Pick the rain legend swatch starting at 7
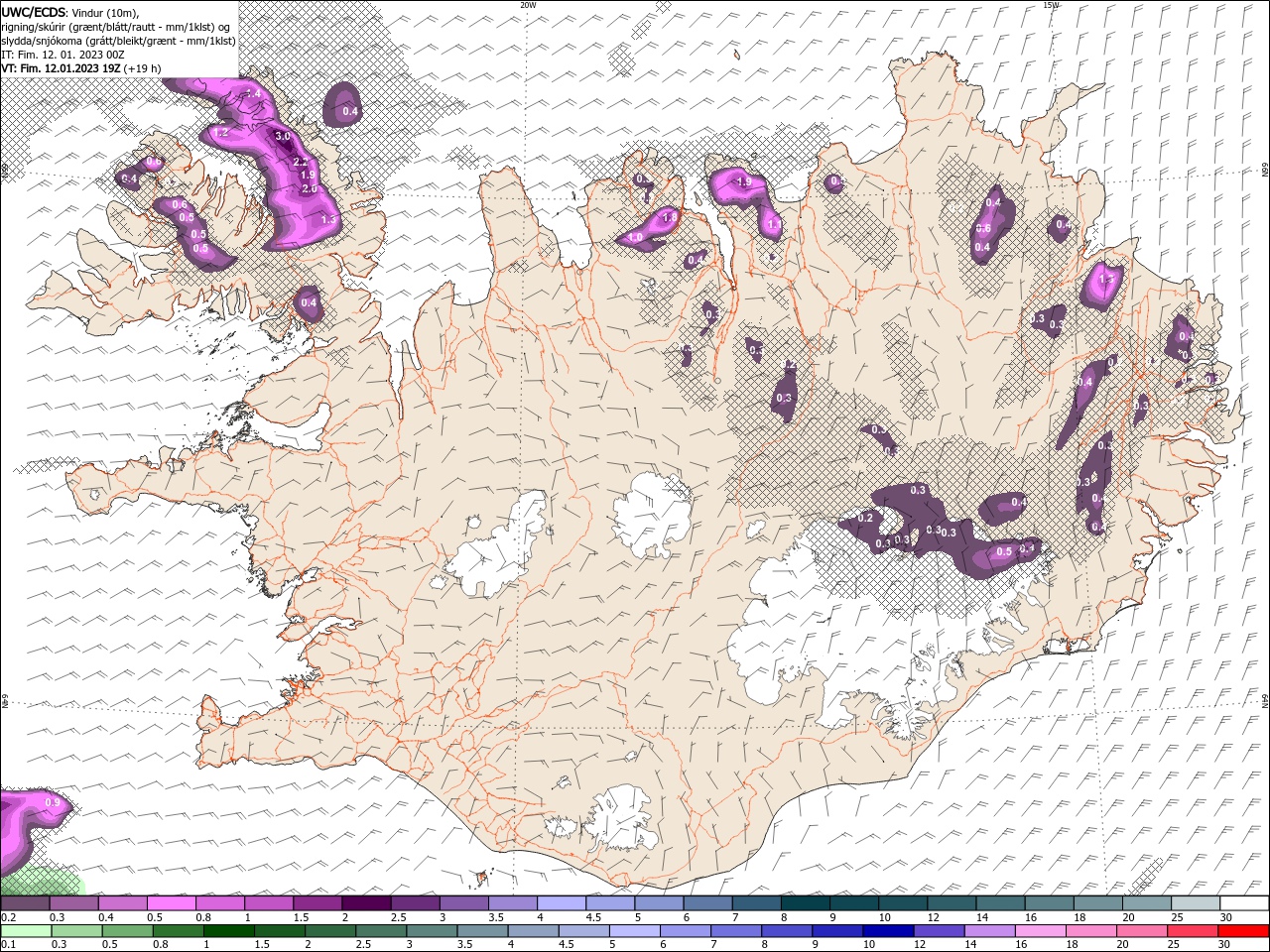Image resolution: width=1270 pixels, height=952 pixels. click(735, 931)
